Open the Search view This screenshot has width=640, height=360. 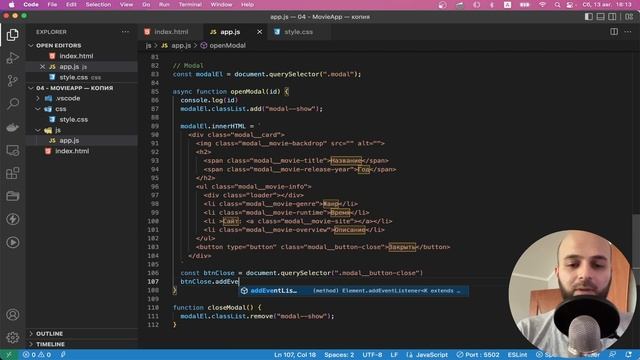click(13, 104)
